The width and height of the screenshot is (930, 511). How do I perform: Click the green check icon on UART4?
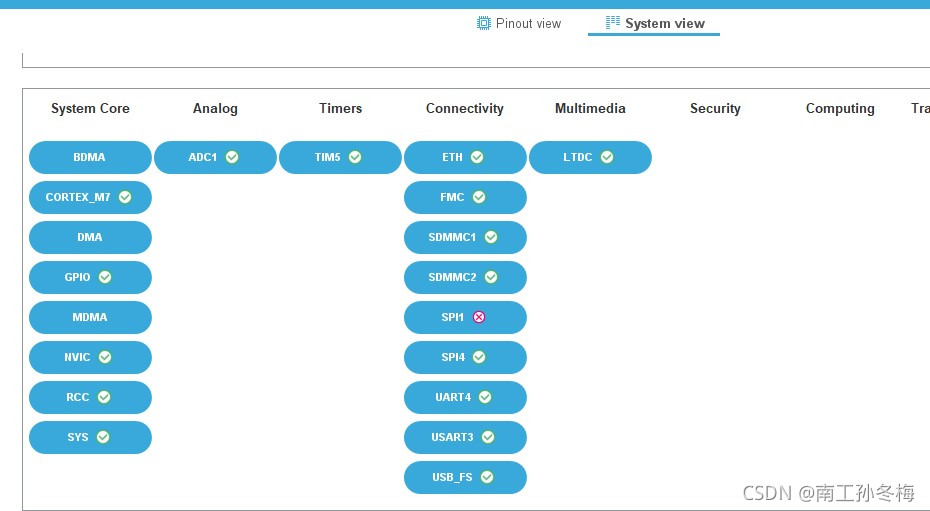[485, 397]
